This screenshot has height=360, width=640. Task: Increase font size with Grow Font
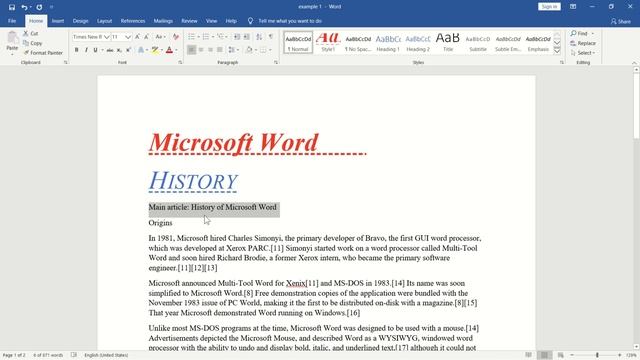point(138,37)
